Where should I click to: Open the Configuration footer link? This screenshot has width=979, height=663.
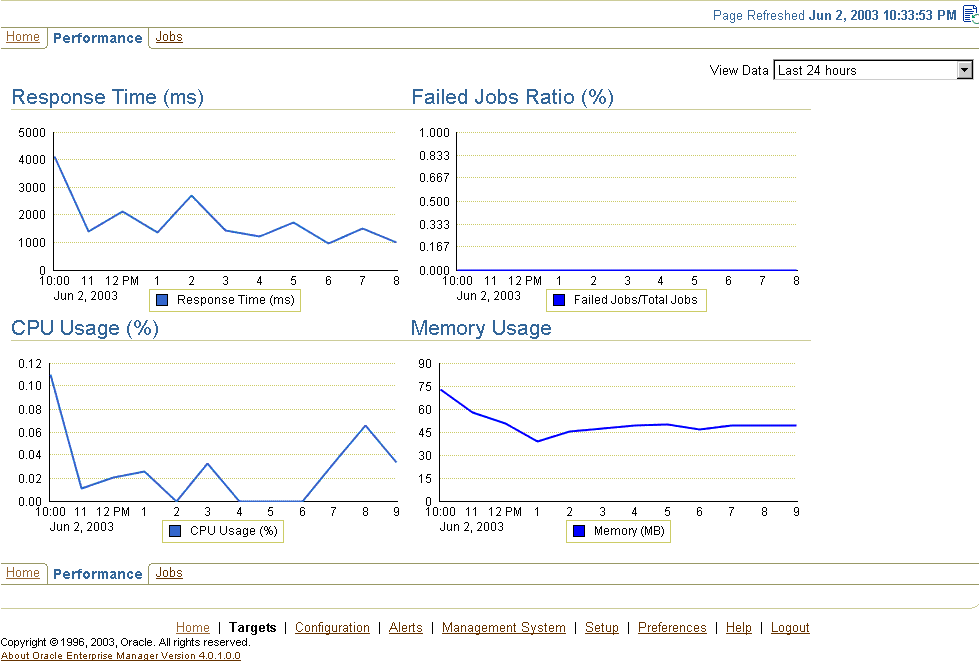coord(332,627)
